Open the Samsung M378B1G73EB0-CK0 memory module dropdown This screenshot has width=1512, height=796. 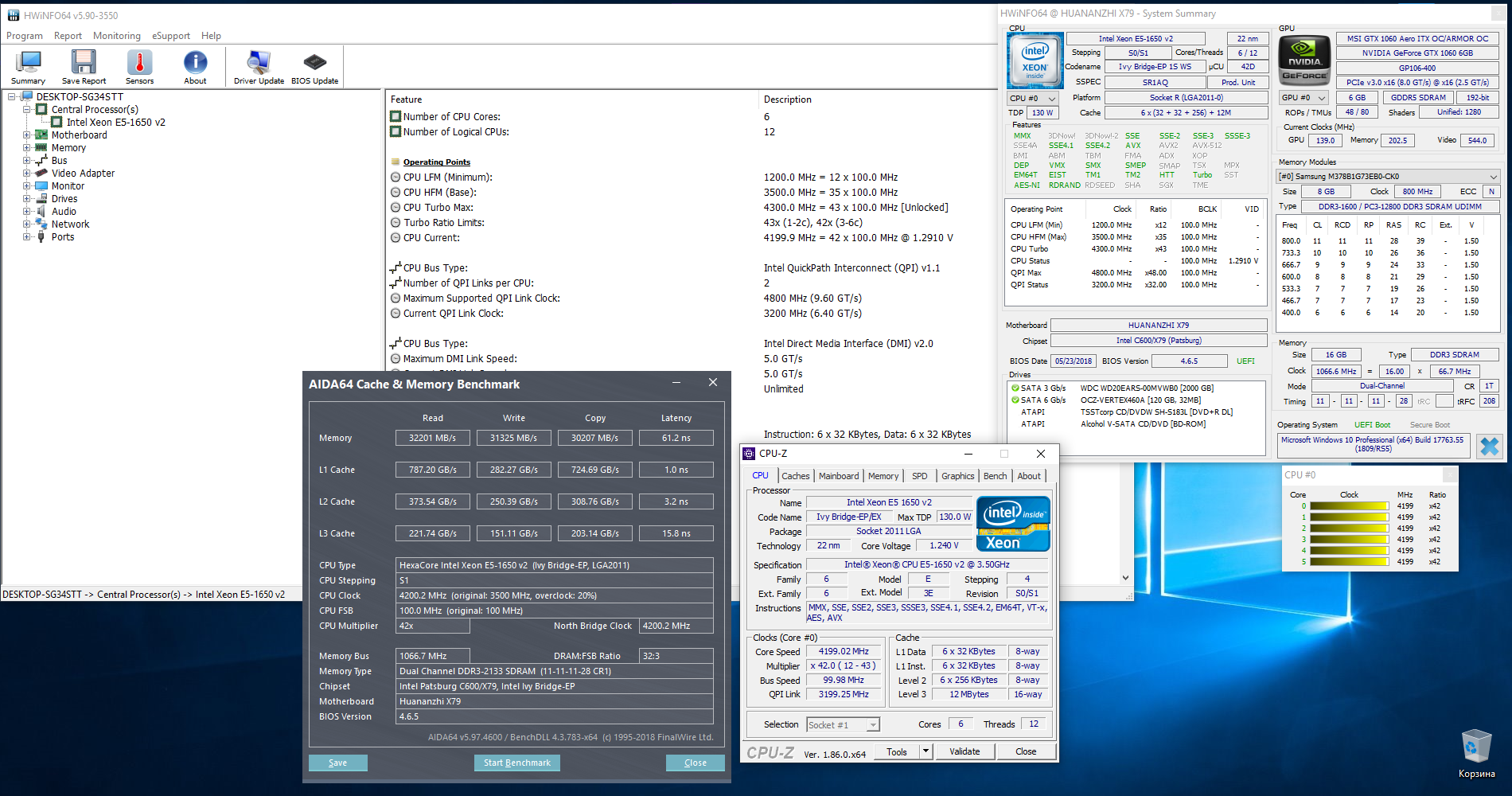point(1389,177)
